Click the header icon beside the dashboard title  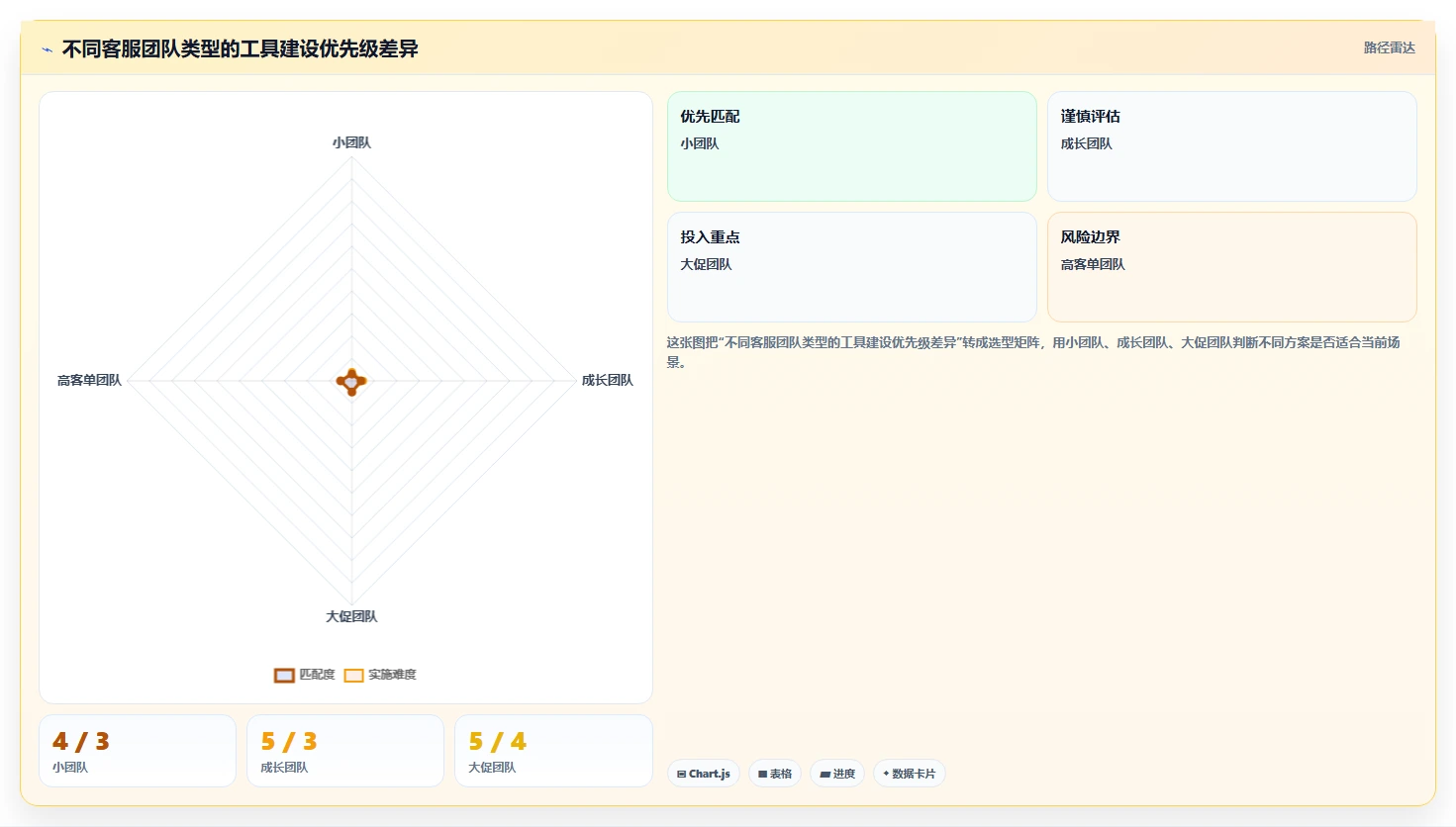47,49
